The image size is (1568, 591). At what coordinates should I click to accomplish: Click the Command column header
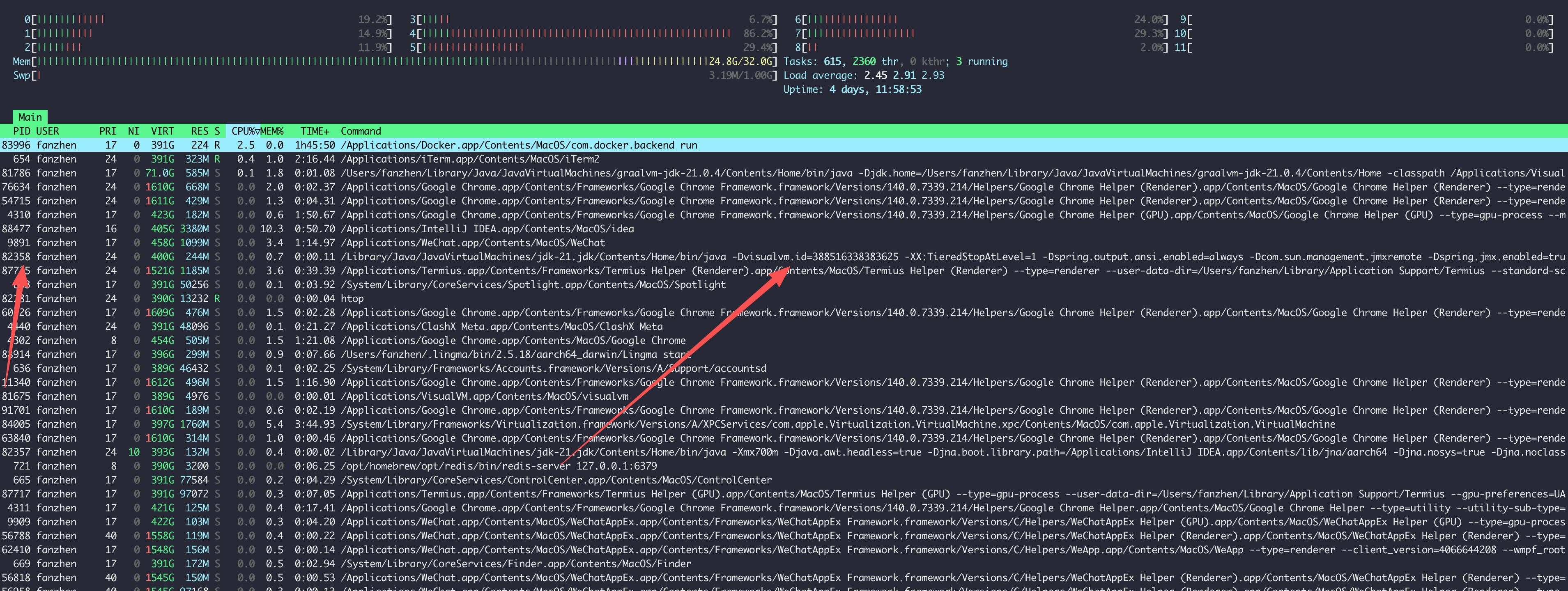(360, 131)
